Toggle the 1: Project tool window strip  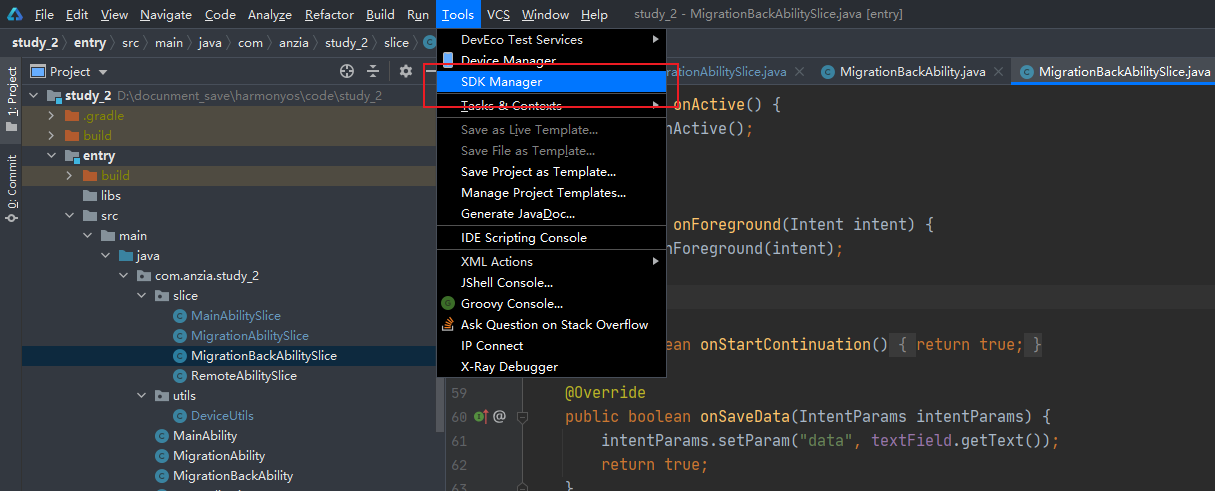11,93
